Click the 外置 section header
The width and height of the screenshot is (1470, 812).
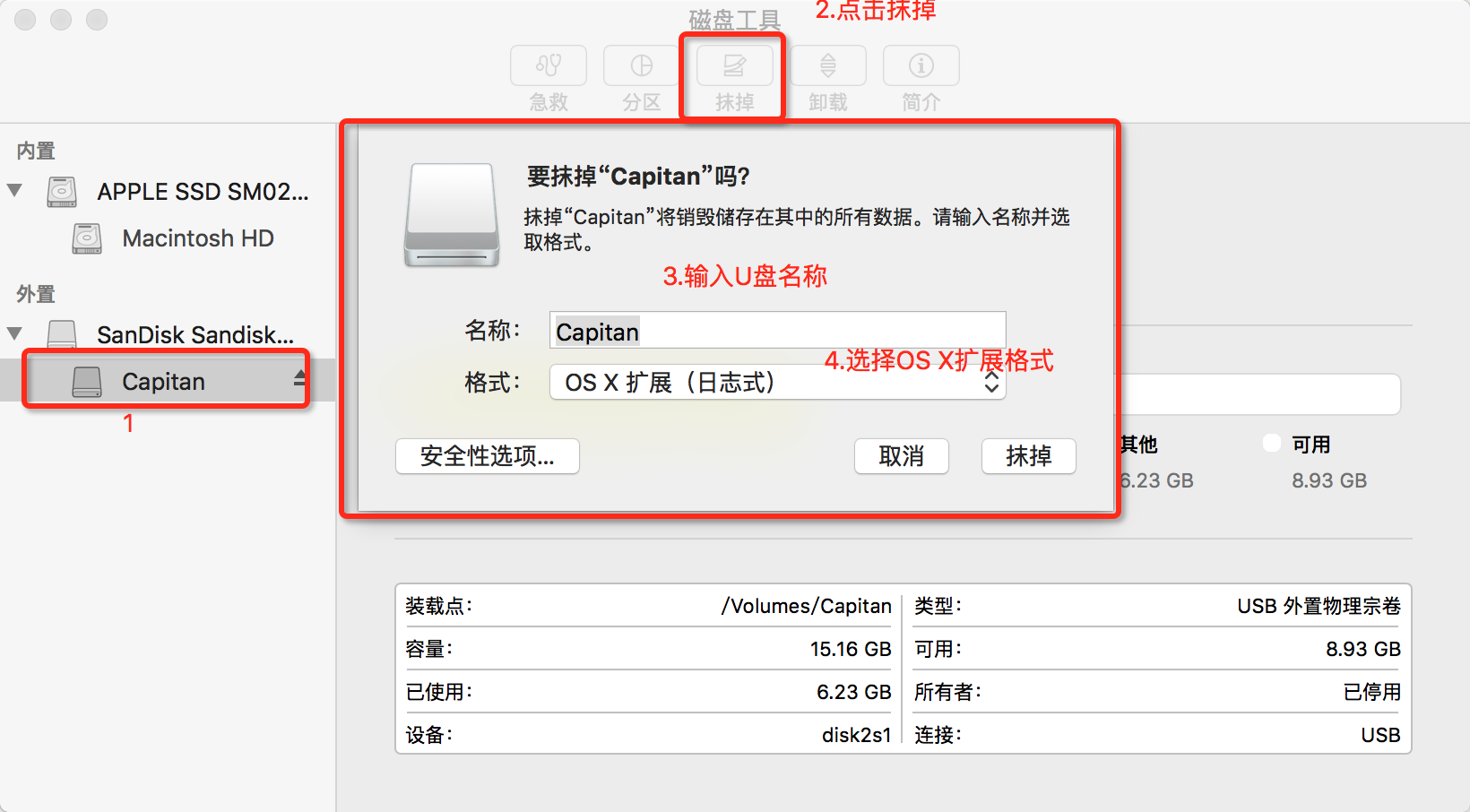coord(36,294)
